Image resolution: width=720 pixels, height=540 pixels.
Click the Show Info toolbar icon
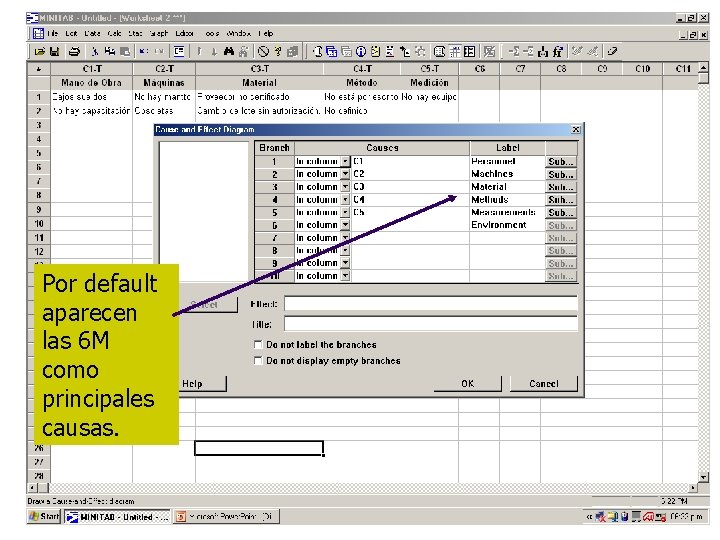(361, 52)
